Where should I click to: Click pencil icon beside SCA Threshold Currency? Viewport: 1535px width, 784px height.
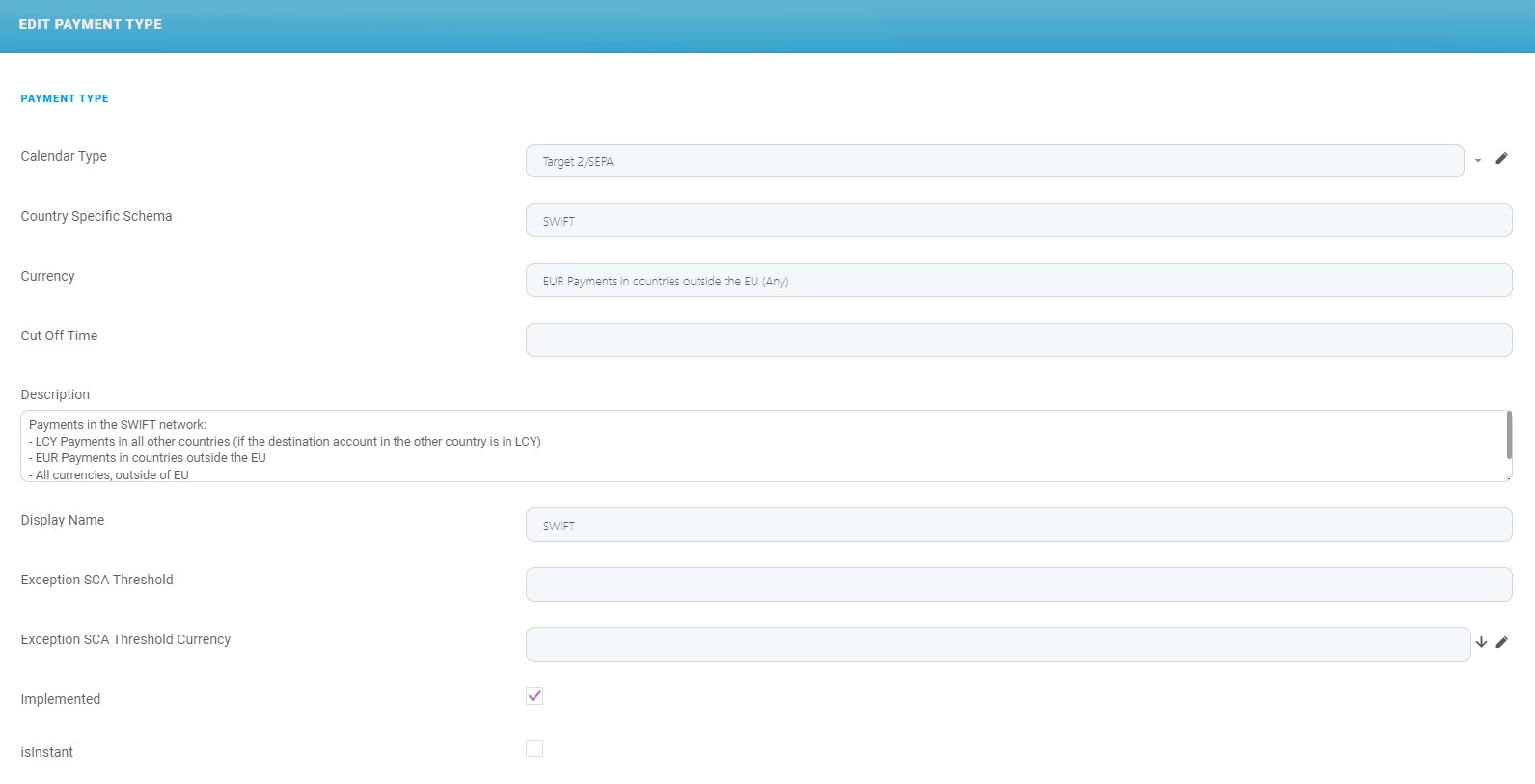pyautogui.click(x=1501, y=642)
